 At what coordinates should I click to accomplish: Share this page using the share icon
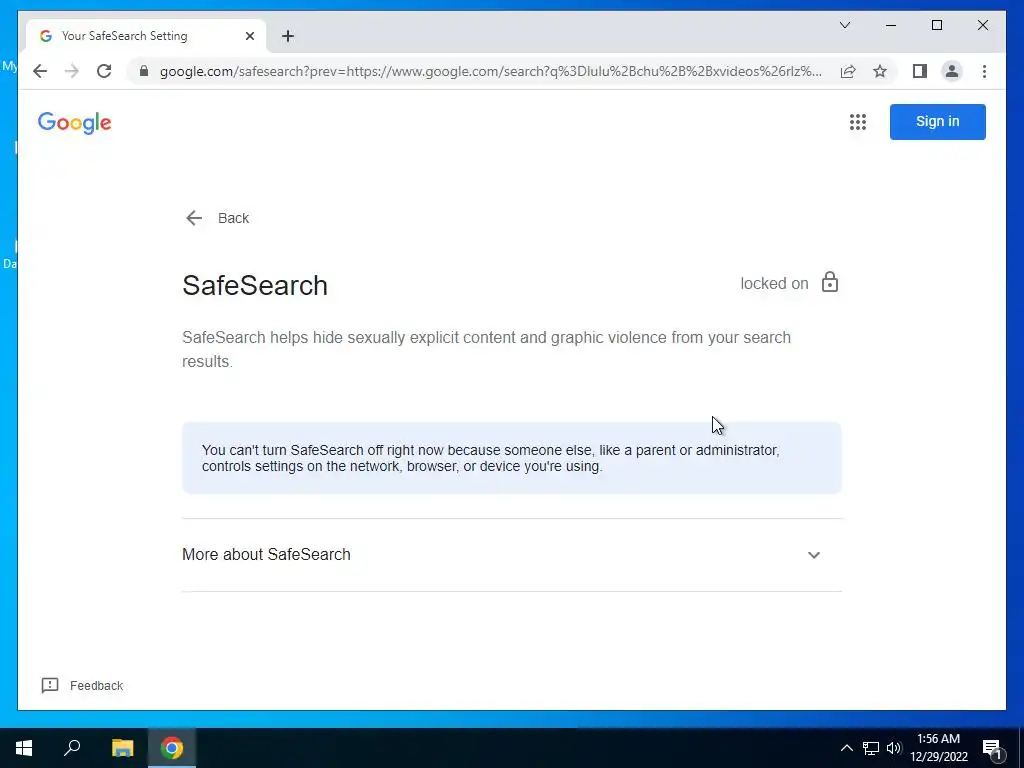point(848,71)
